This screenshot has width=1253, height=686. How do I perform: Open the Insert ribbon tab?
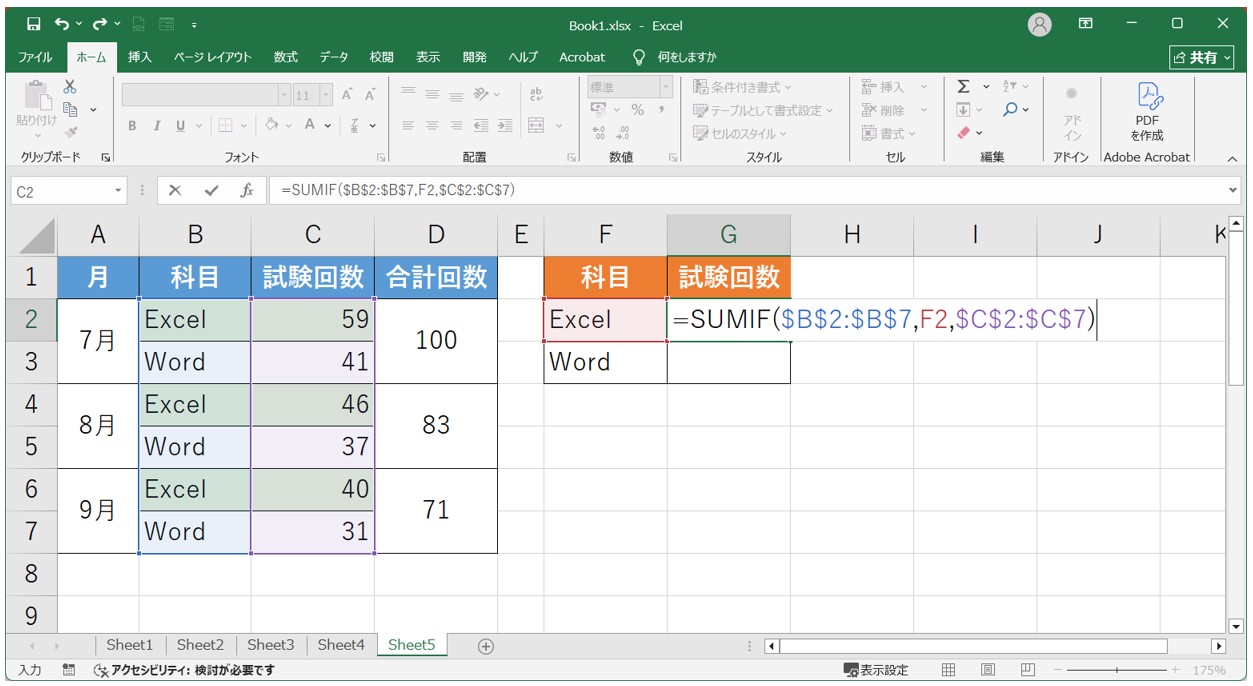point(140,57)
